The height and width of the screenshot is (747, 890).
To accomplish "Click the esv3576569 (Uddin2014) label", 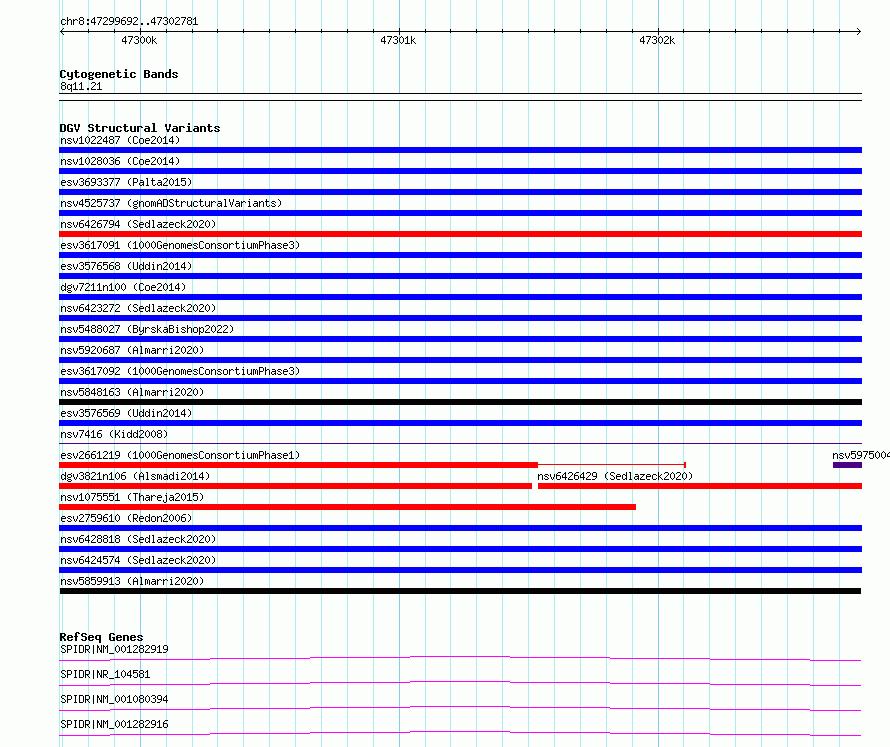I will pyautogui.click(x=126, y=413).
